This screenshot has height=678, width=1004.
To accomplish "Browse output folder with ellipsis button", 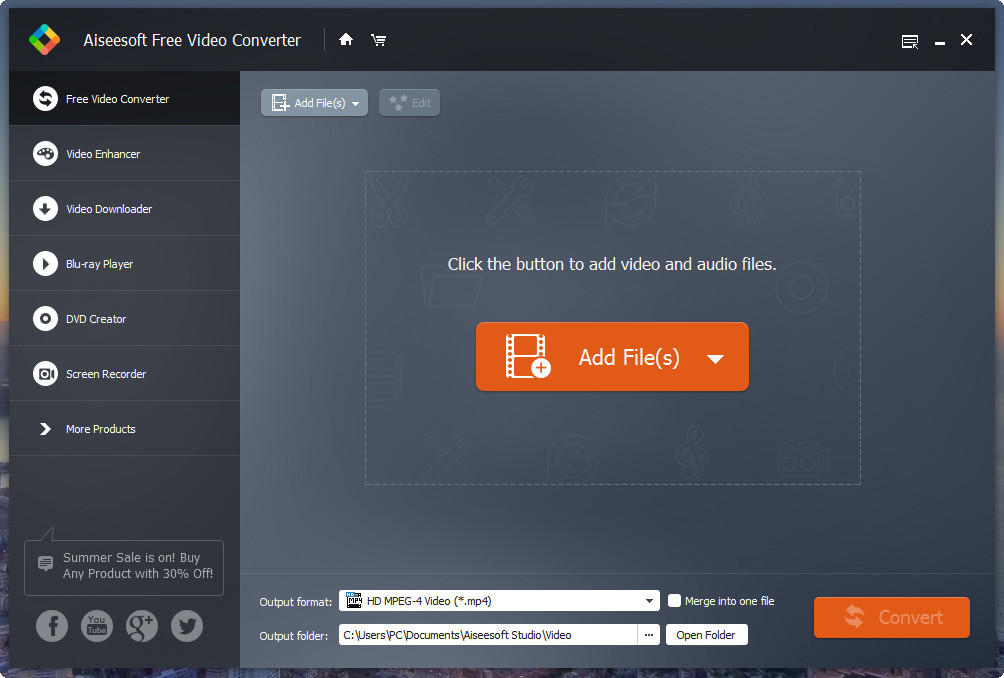I will (x=649, y=635).
